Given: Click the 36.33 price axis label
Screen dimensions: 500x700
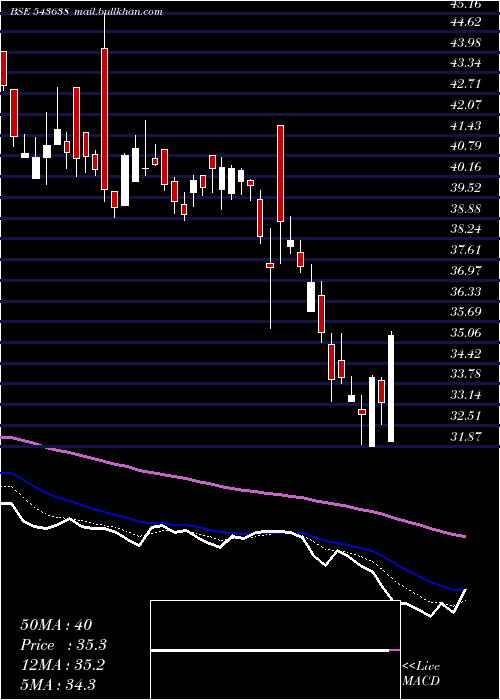Looking at the screenshot, I should [466, 291].
